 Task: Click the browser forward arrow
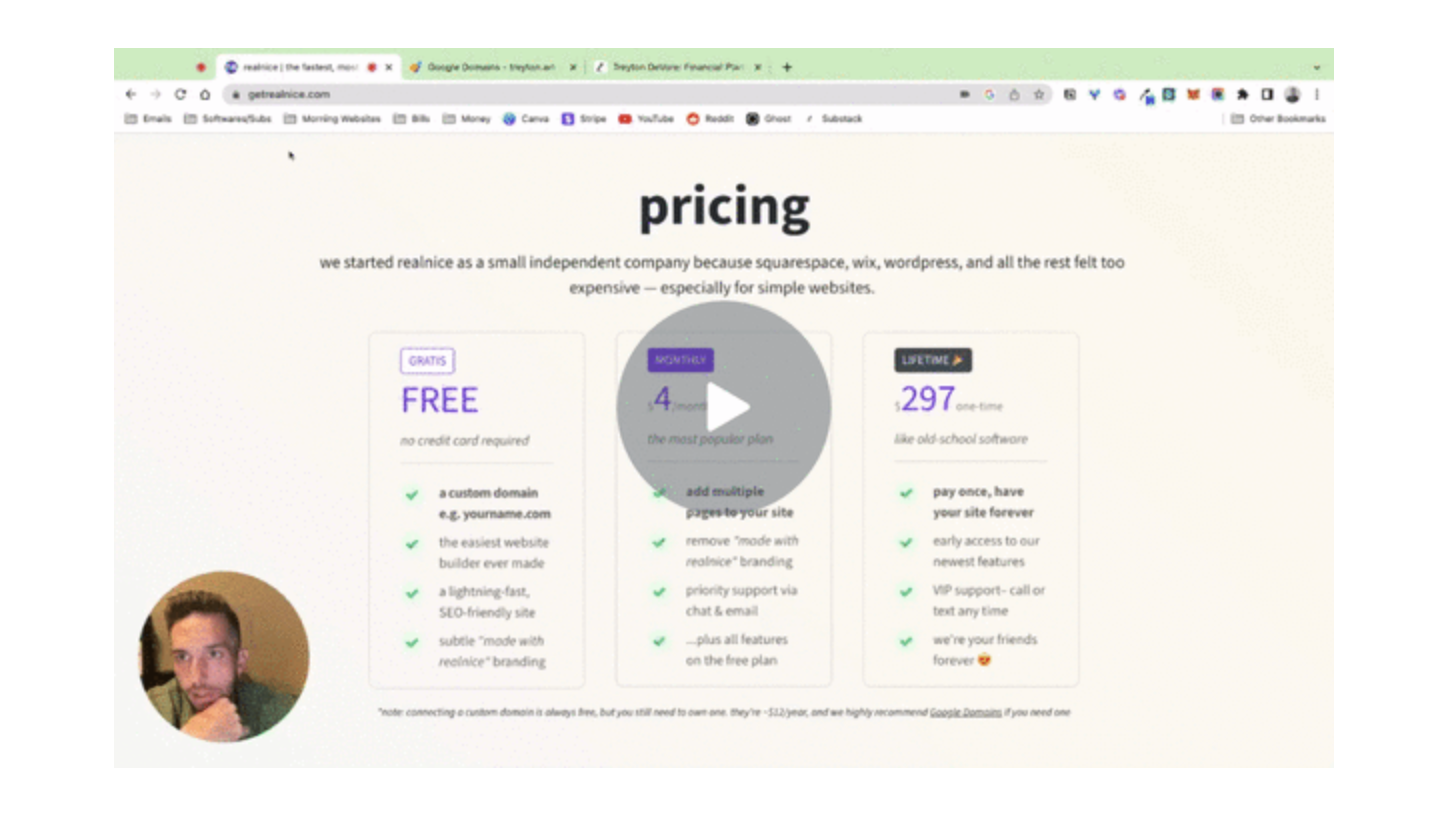155,94
